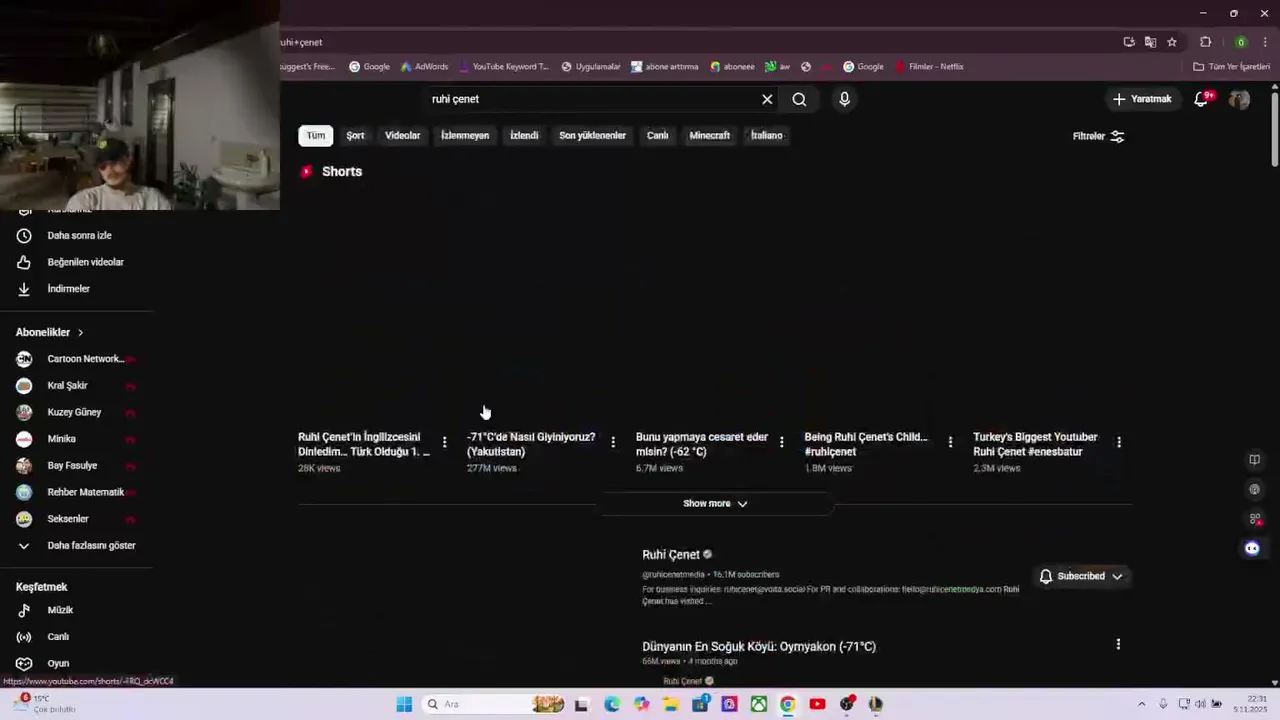Select the İzlendi filter chip
The image size is (1280, 720).
click(x=524, y=135)
